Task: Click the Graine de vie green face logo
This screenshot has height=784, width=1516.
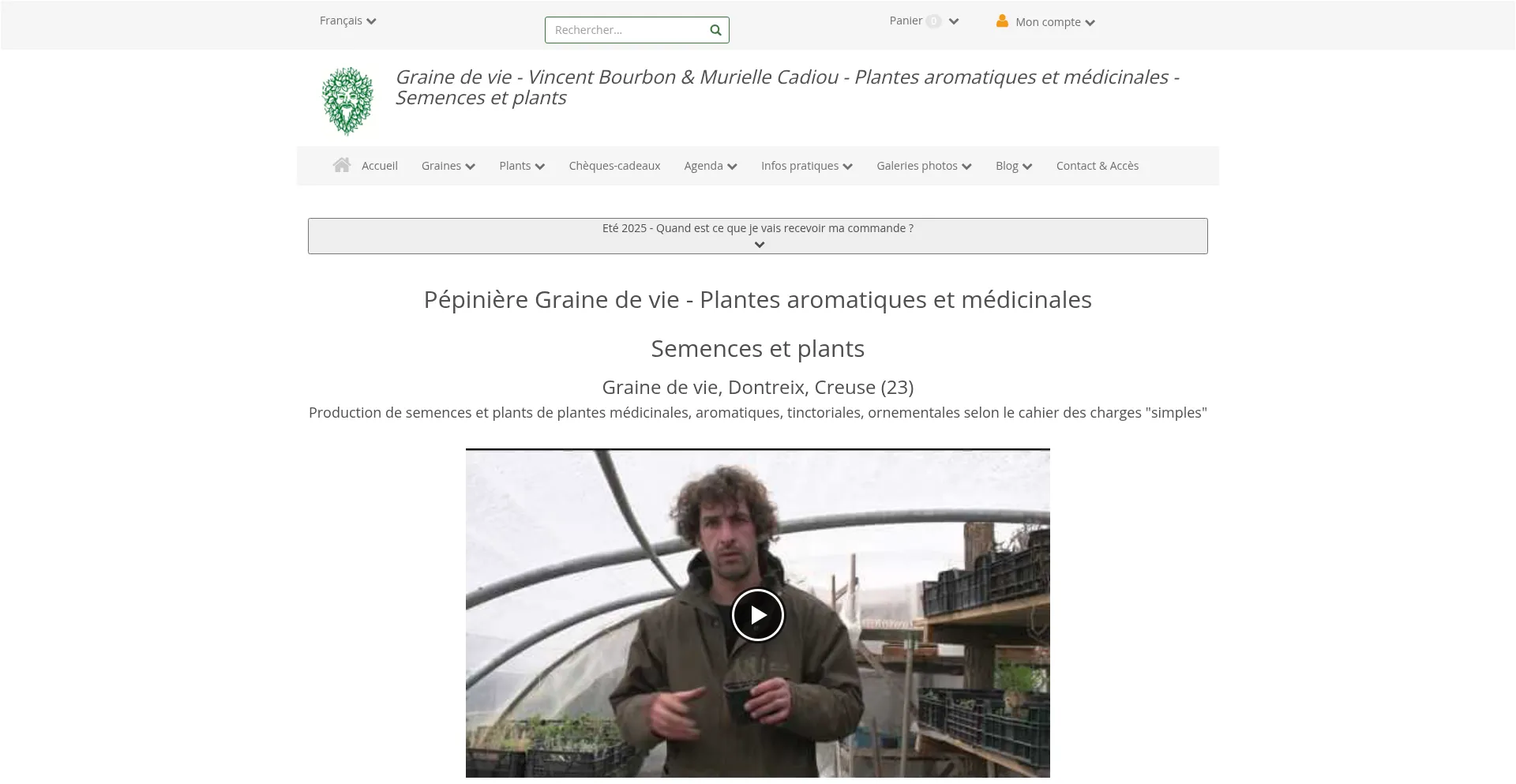Action: click(347, 101)
